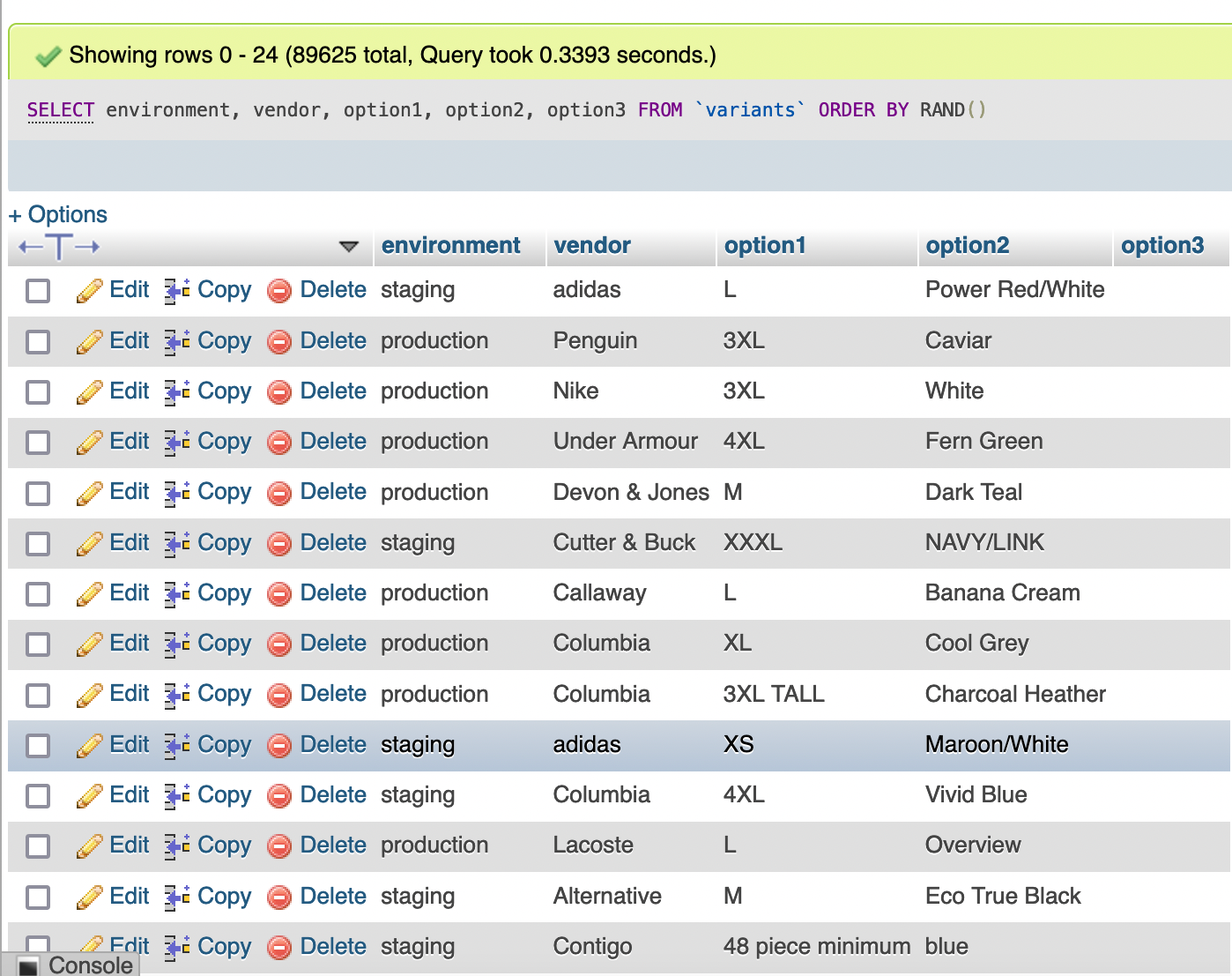Select checkbox for Devon & Jones row
The height and width of the screenshot is (976, 1232).
pos(38,493)
